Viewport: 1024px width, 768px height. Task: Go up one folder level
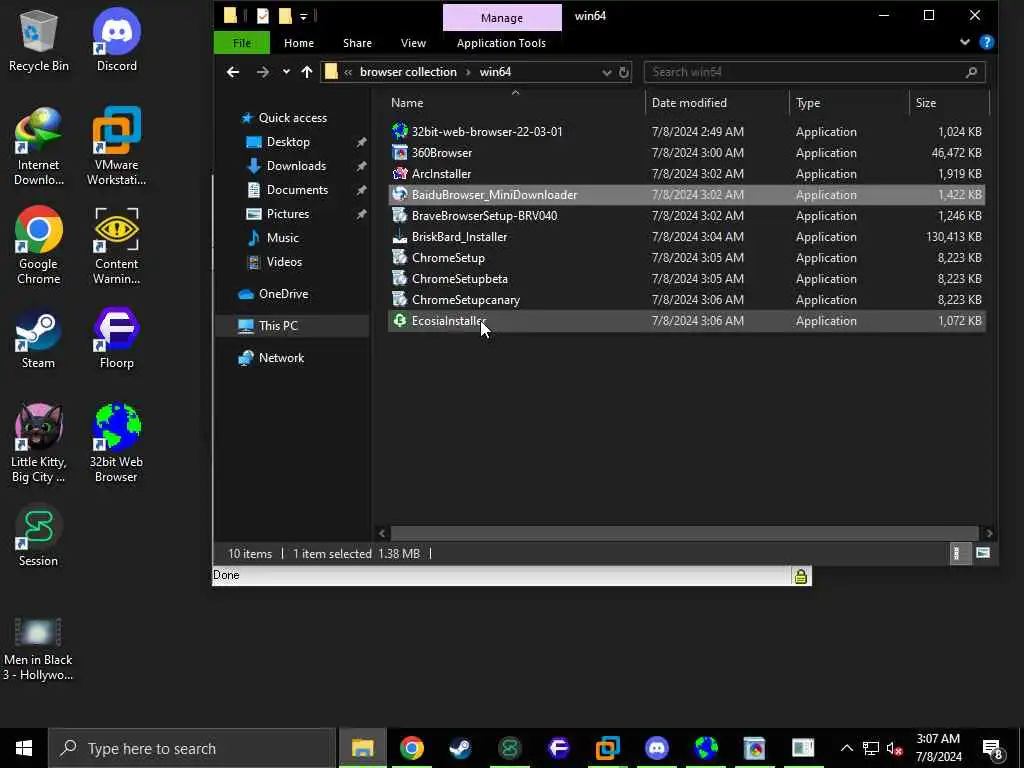(307, 72)
